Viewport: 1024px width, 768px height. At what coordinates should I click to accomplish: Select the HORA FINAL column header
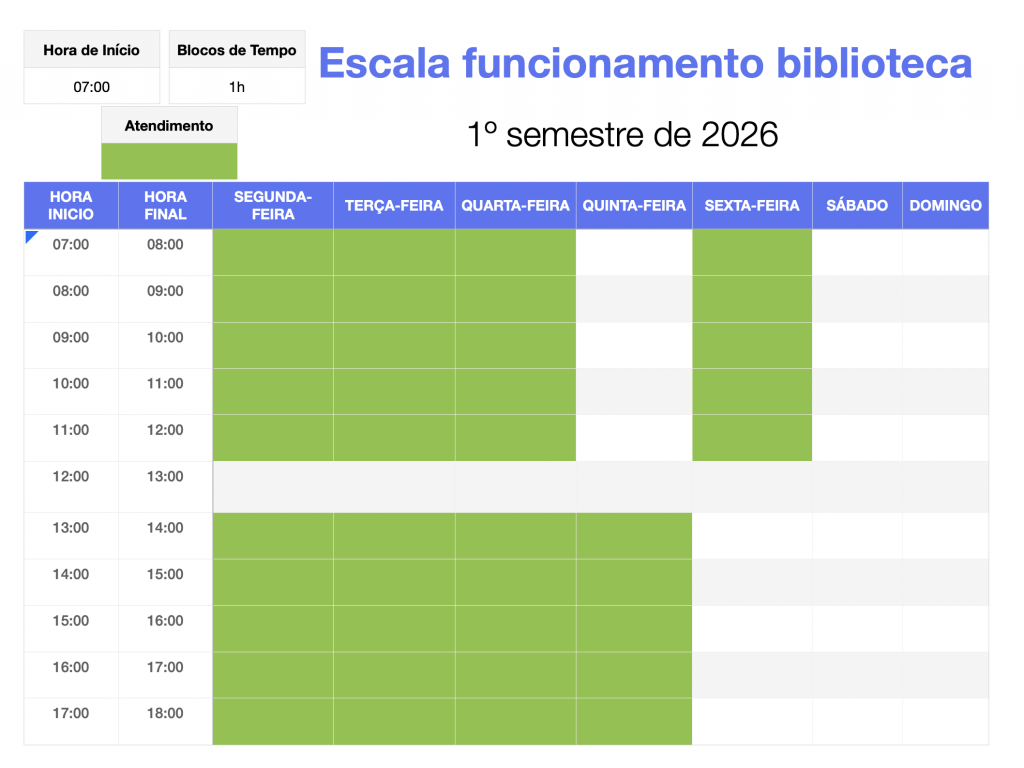point(165,206)
